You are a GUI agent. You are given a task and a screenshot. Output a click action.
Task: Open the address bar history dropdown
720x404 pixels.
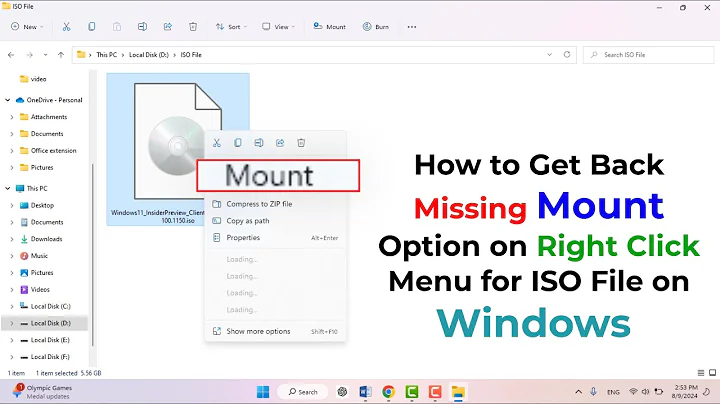(x=550, y=55)
